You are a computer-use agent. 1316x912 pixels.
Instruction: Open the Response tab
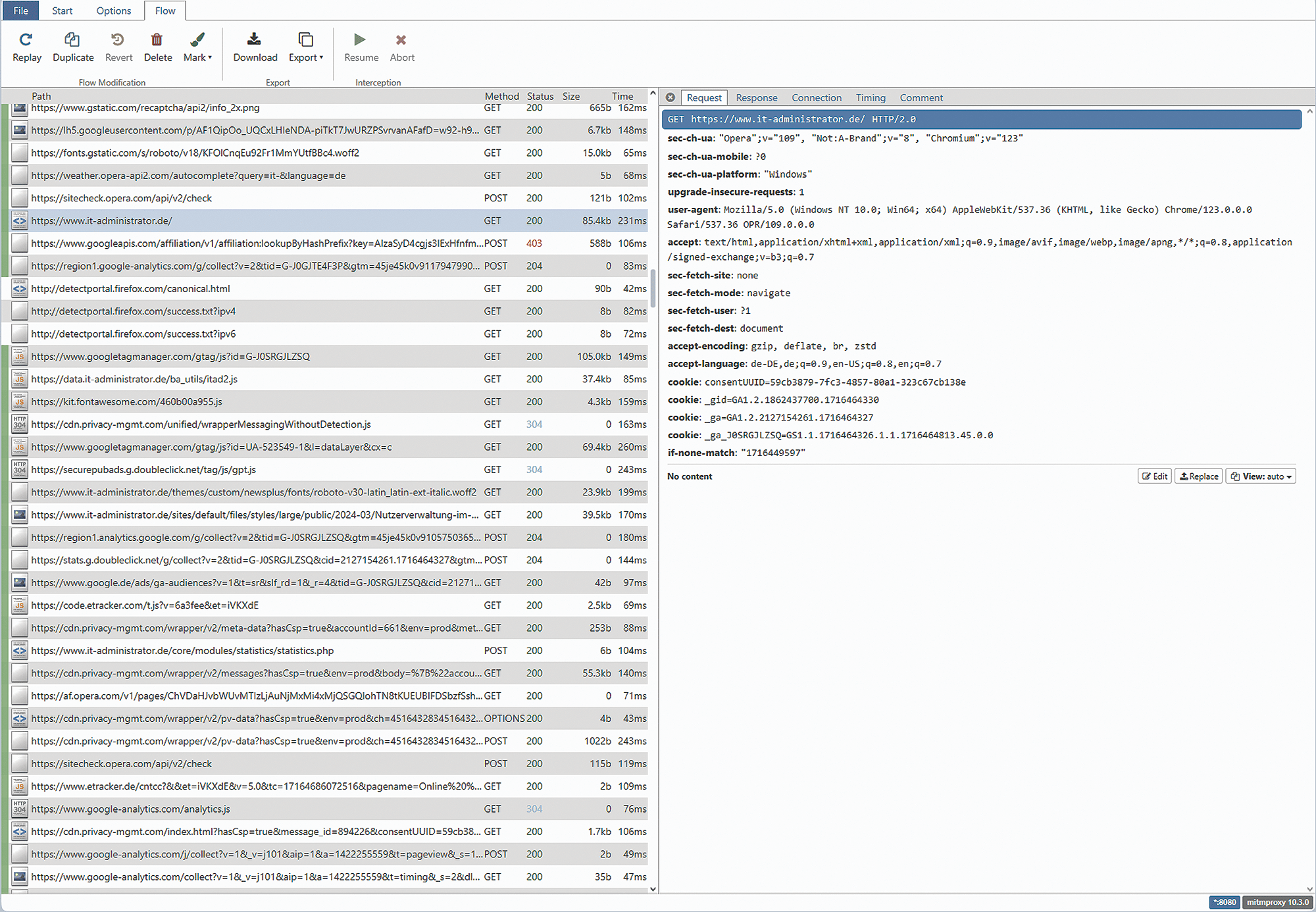coord(757,97)
